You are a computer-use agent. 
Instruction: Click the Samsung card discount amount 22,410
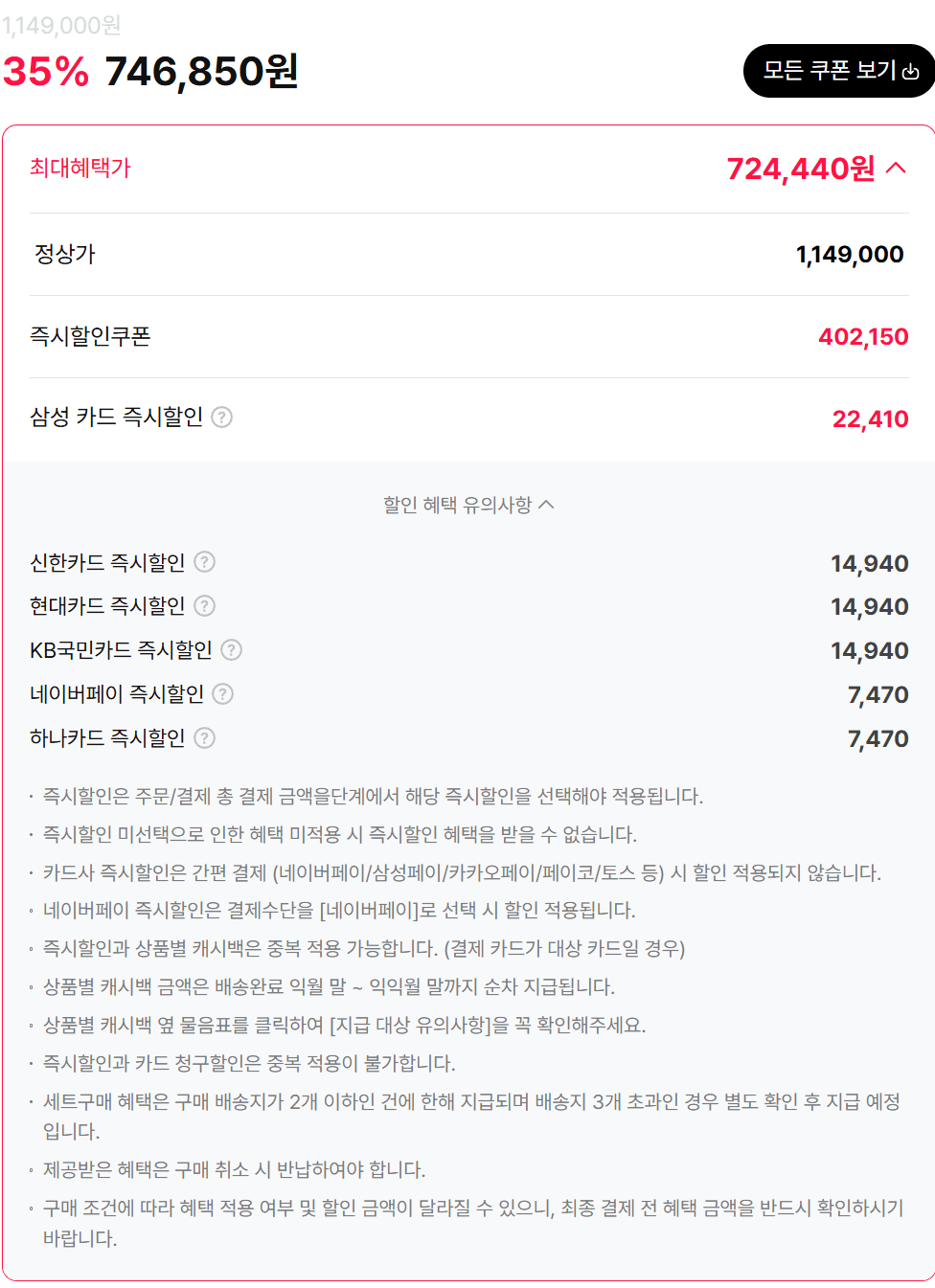click(x=872, y=418)
